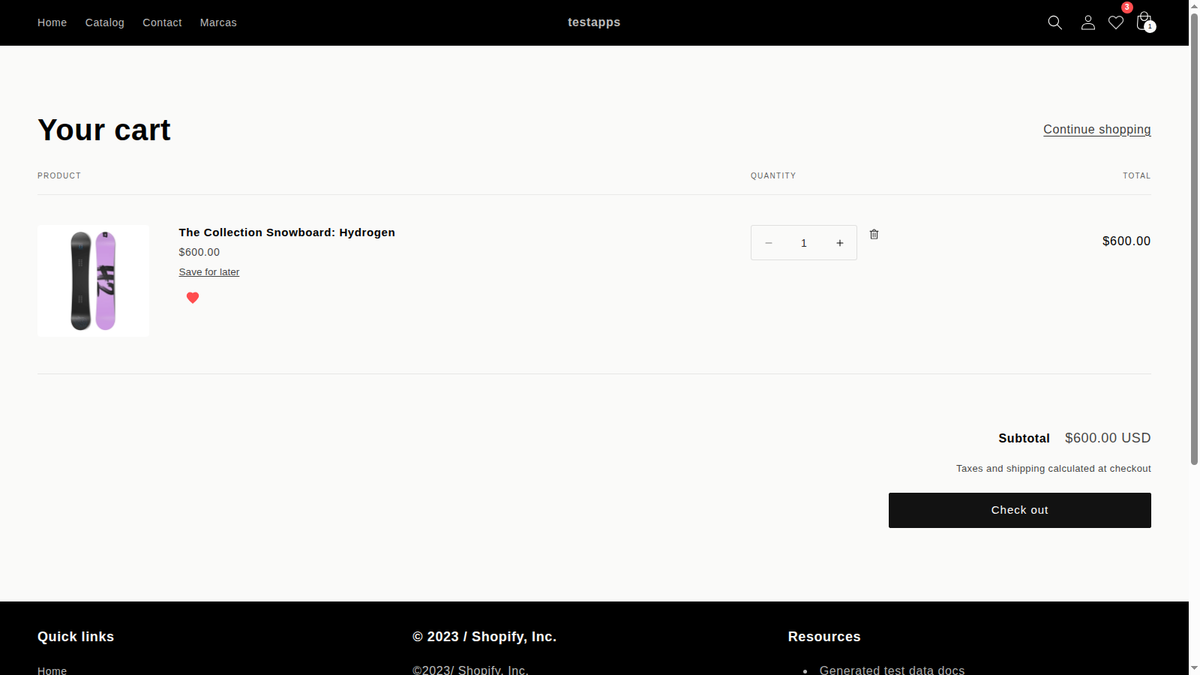The height and width of the screenshot is (675, 1200).
Task: Open the wishlist heart icon in header
Action: 1116,22
